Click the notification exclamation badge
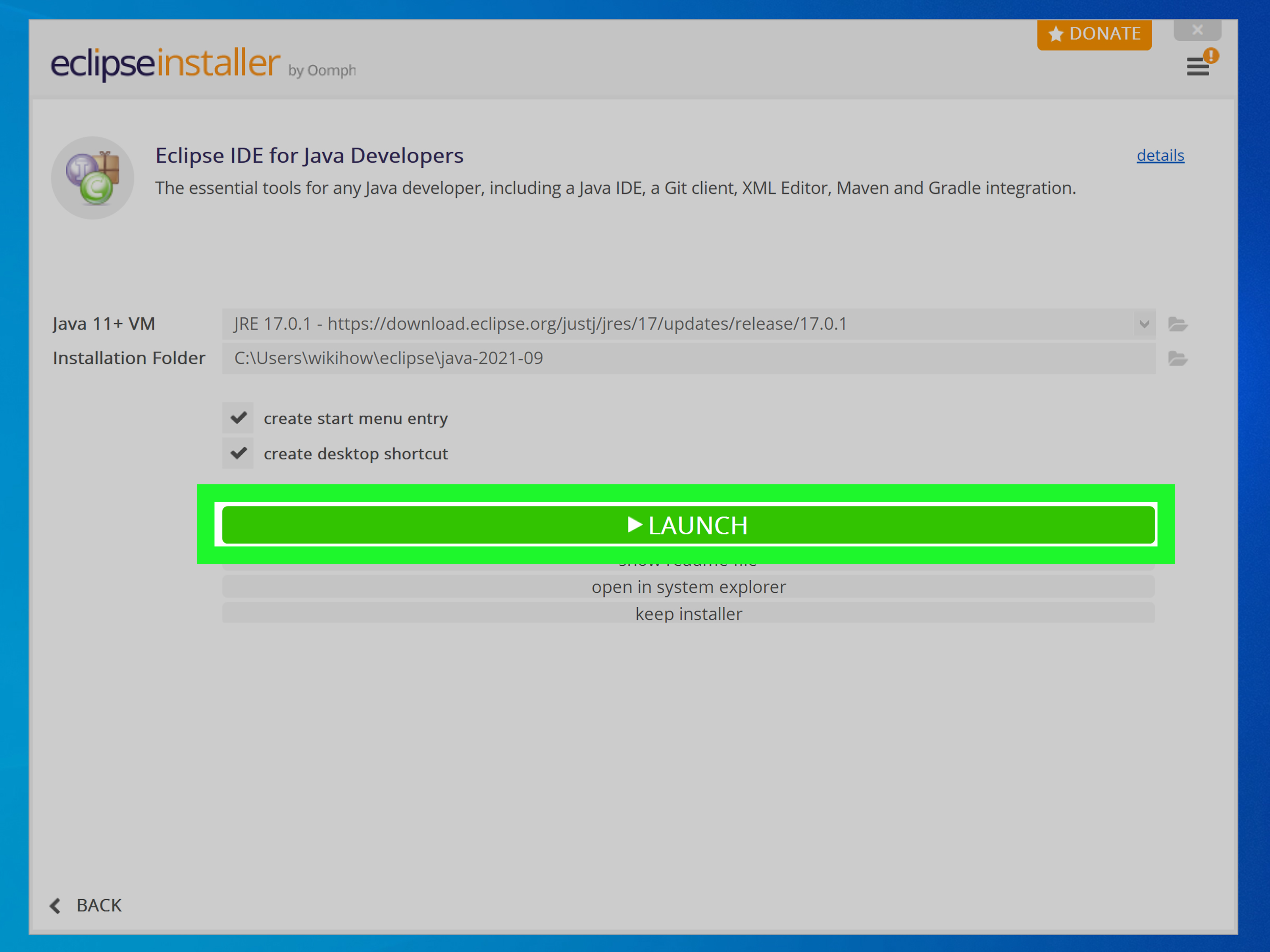Image resolution: width=1270 pixels, height=952 pixels. [1211, 56]
